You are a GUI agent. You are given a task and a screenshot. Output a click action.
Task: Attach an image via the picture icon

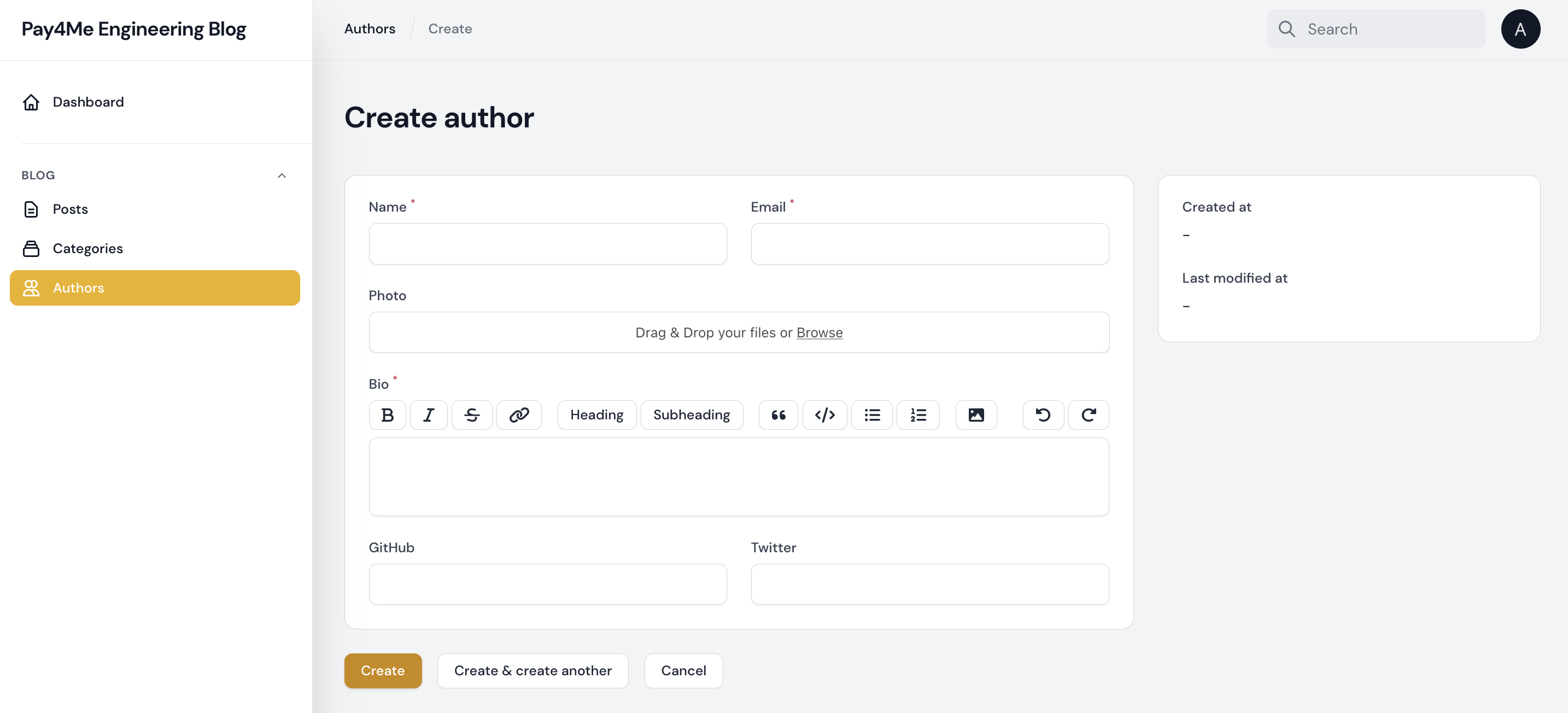click(x=976, y=414)
